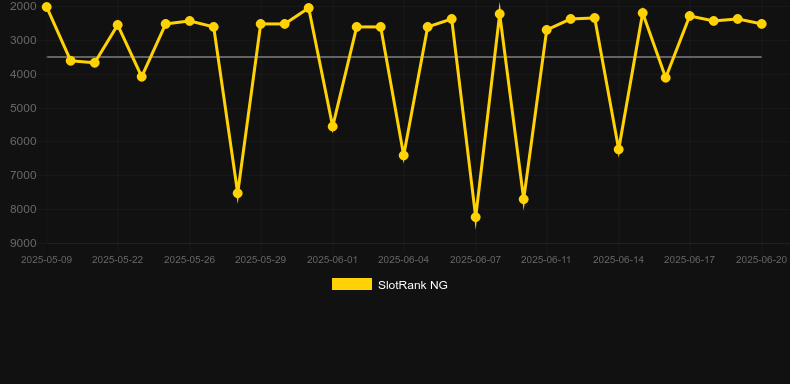Select the data point on 2025-05-26
The image size is (790, 384).
coord(190,21)
